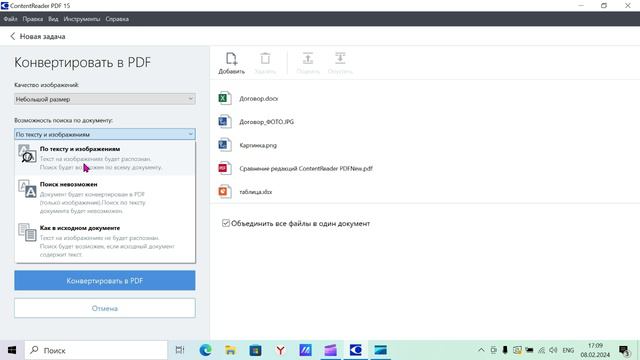Switch the ENG input language indicator
The height and width of the screenshot is (360, 640).
pos(568,350)
